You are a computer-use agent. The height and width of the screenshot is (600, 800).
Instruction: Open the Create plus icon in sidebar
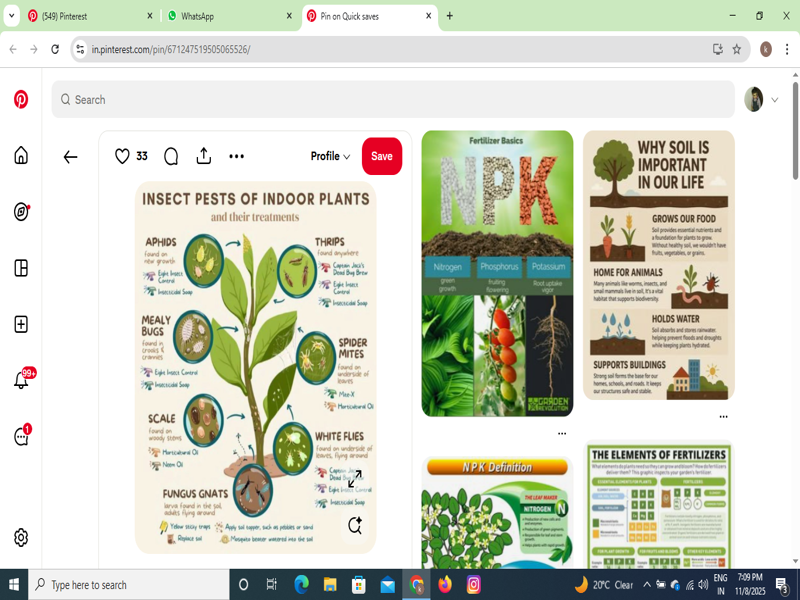coord(21,324)
